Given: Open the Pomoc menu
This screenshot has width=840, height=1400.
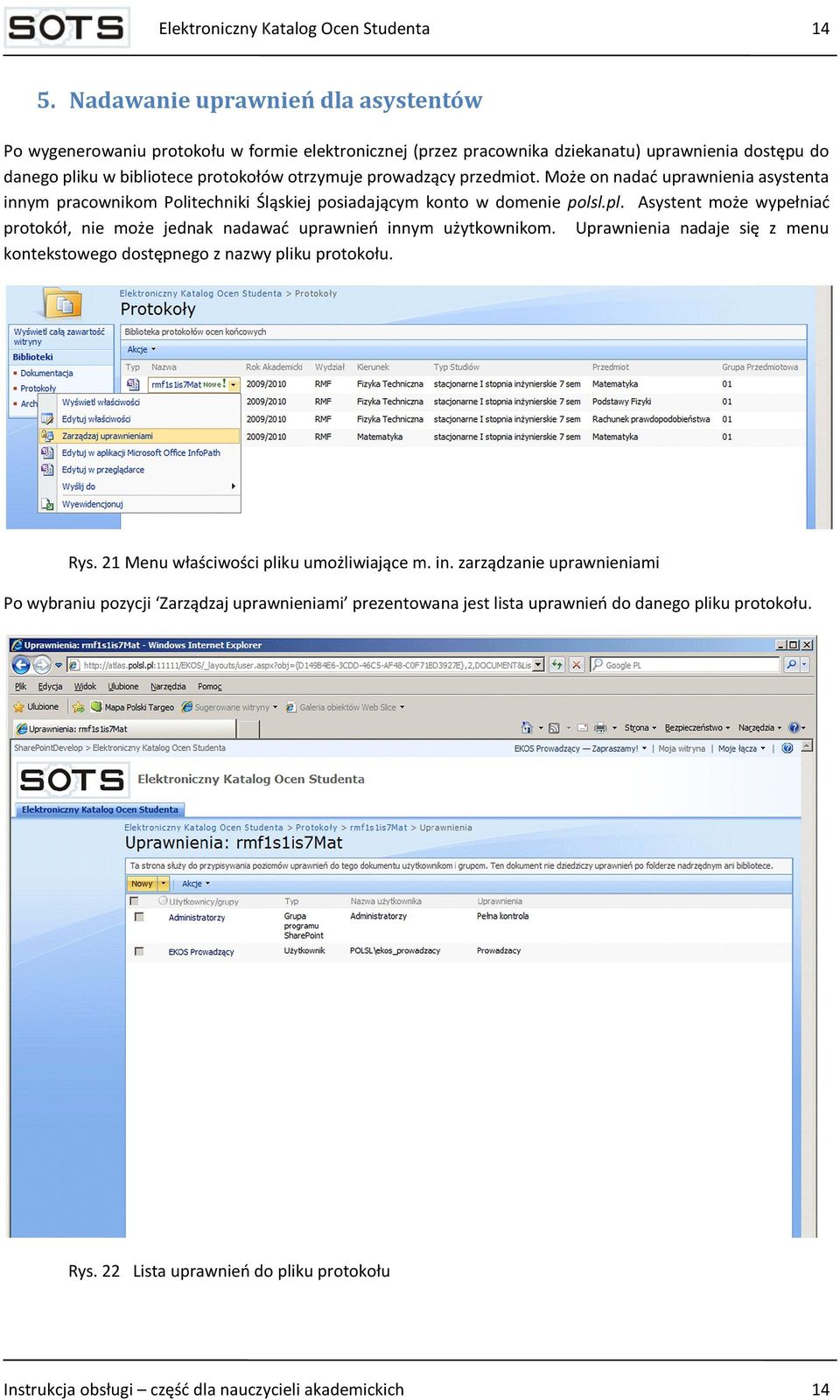Looking at the screenshot, I should (210, 687).
